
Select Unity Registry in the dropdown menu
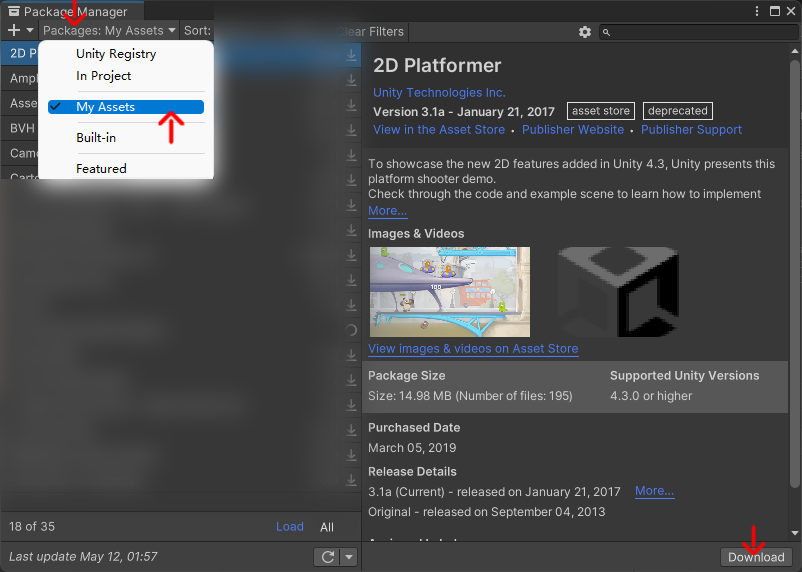coord(116,54)
